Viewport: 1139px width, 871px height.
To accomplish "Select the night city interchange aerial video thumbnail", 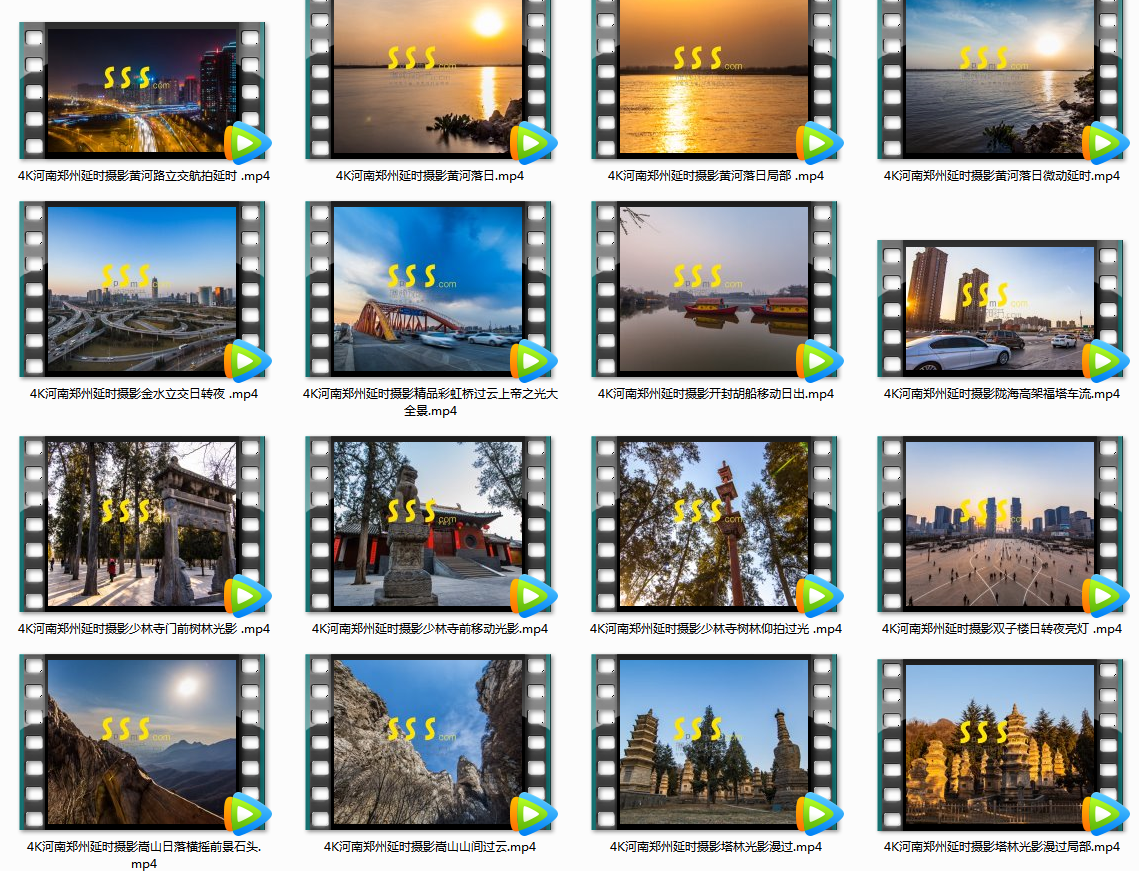I will point(141,90).
